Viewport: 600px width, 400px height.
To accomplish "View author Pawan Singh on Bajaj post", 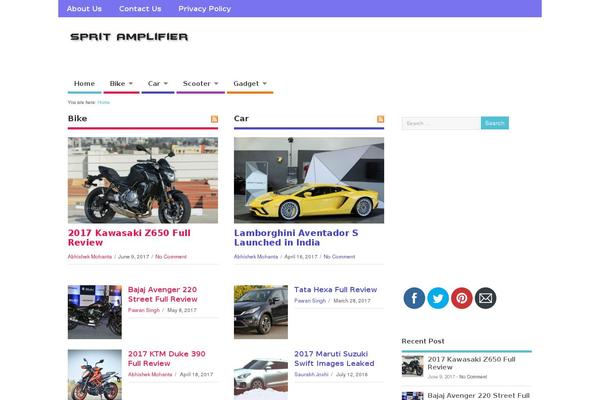I will 143,310.
